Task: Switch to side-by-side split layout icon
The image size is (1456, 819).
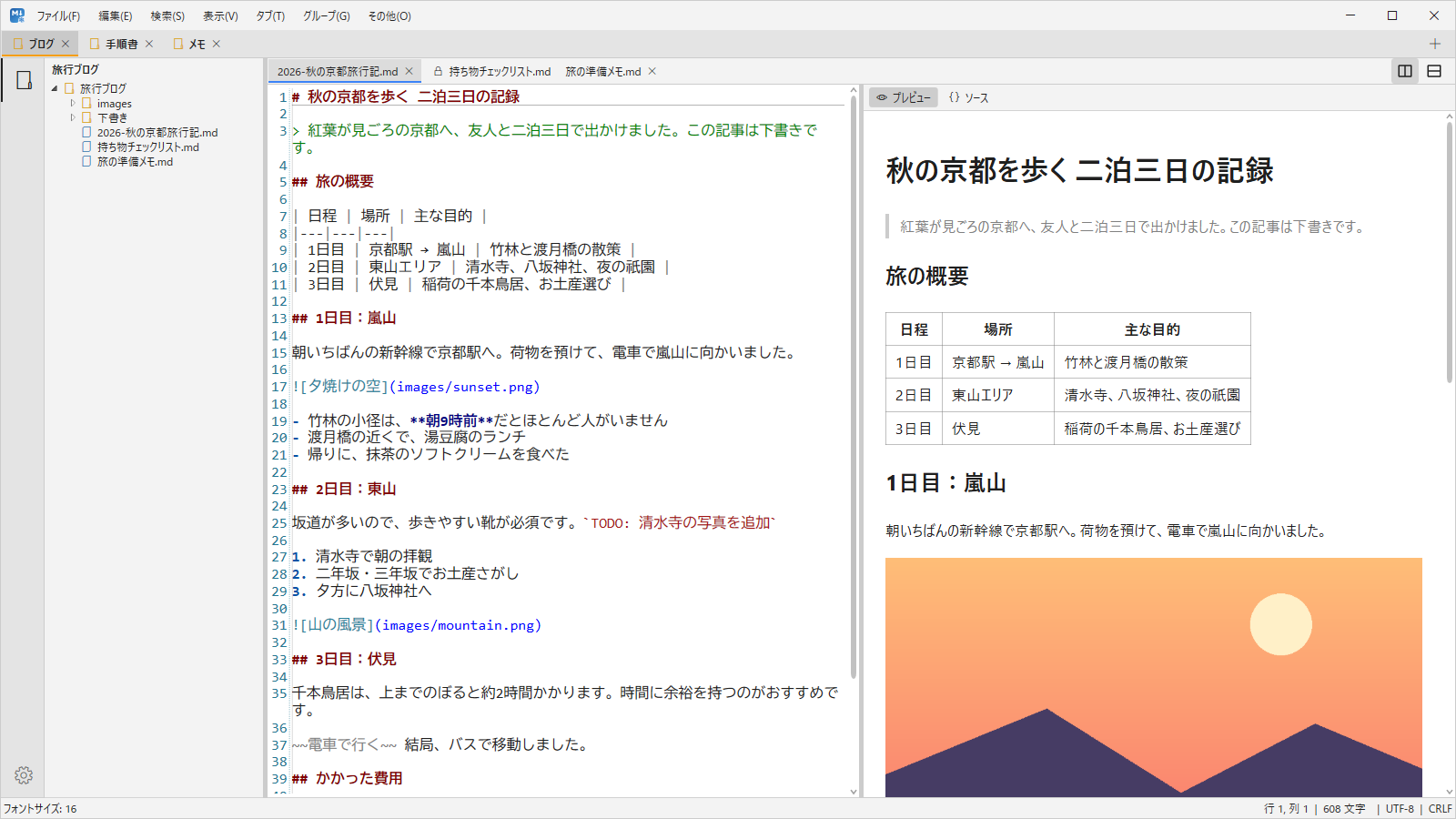Action: [1405, 71]
